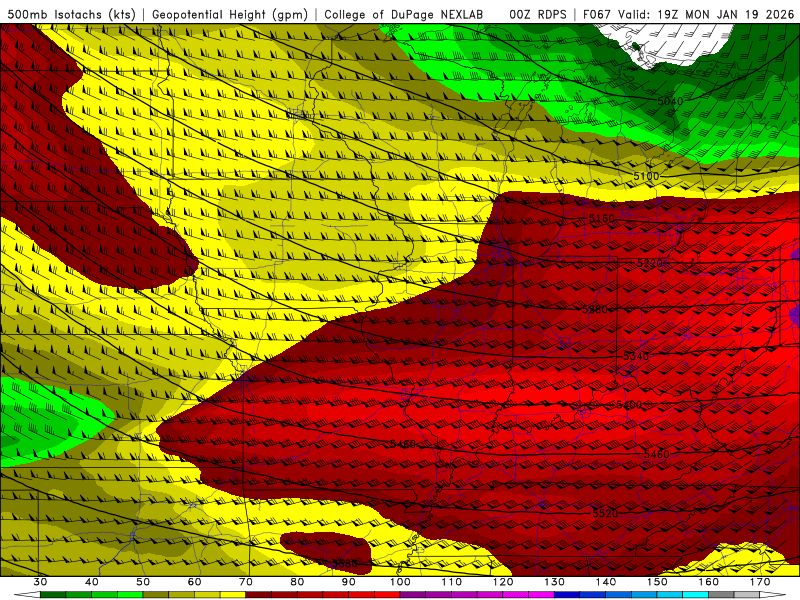Click the legend value 30
This screenshot has width=800, height=600.
[x=40, y=582]
